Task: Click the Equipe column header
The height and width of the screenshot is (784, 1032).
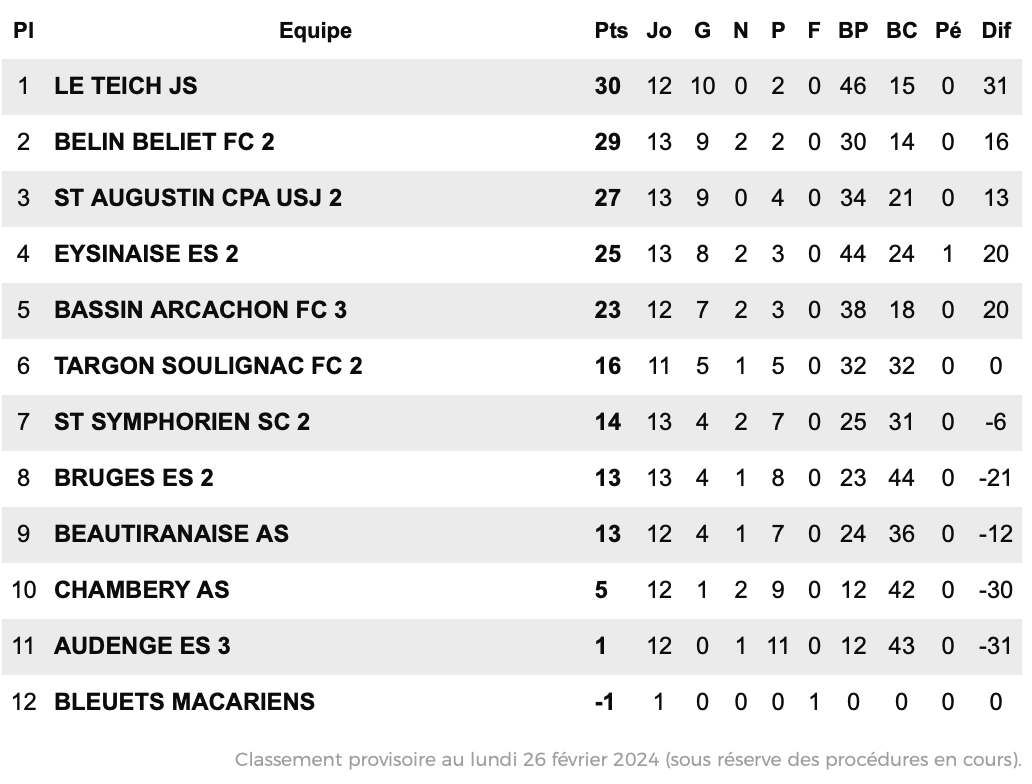Action: point(315,31)
